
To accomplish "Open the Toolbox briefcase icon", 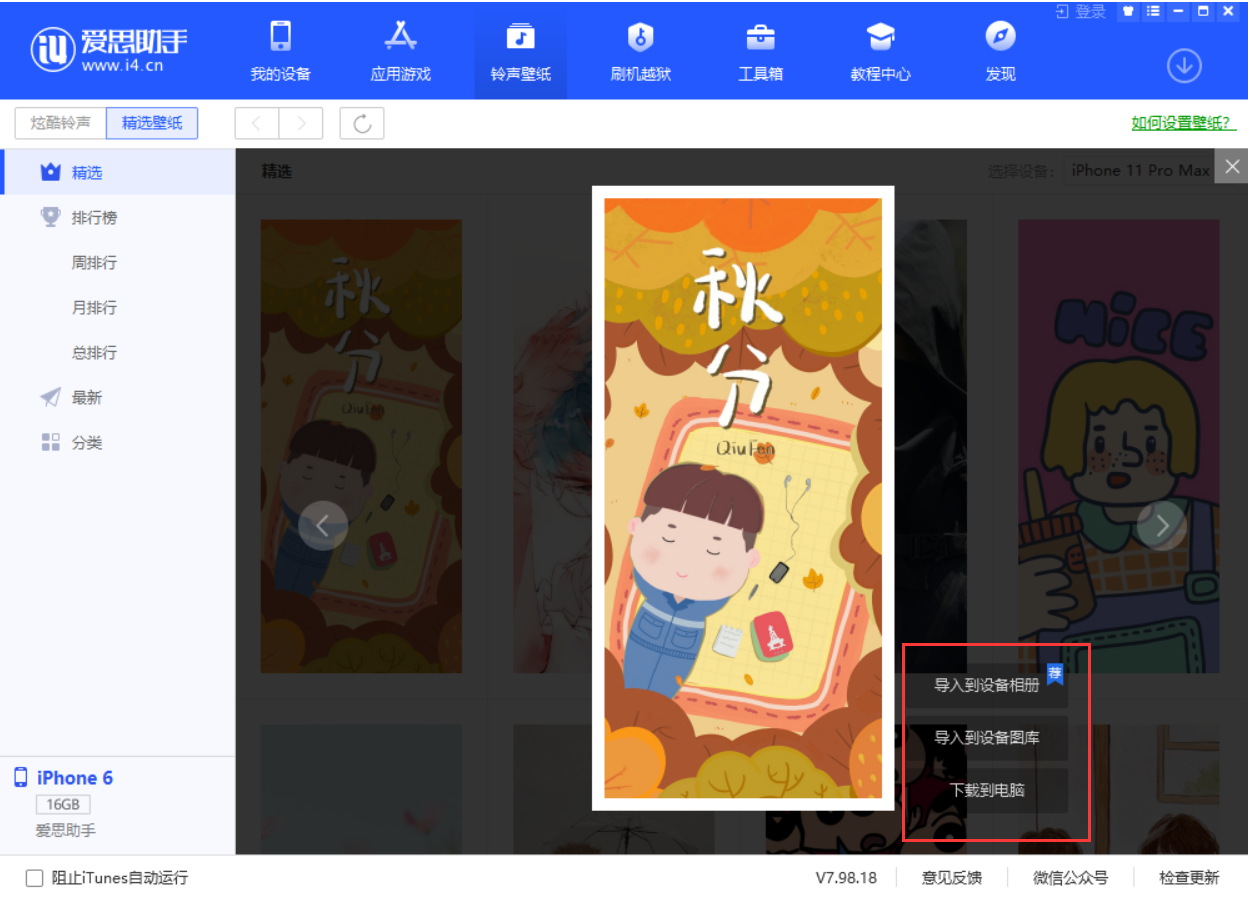I will [760, 38].
